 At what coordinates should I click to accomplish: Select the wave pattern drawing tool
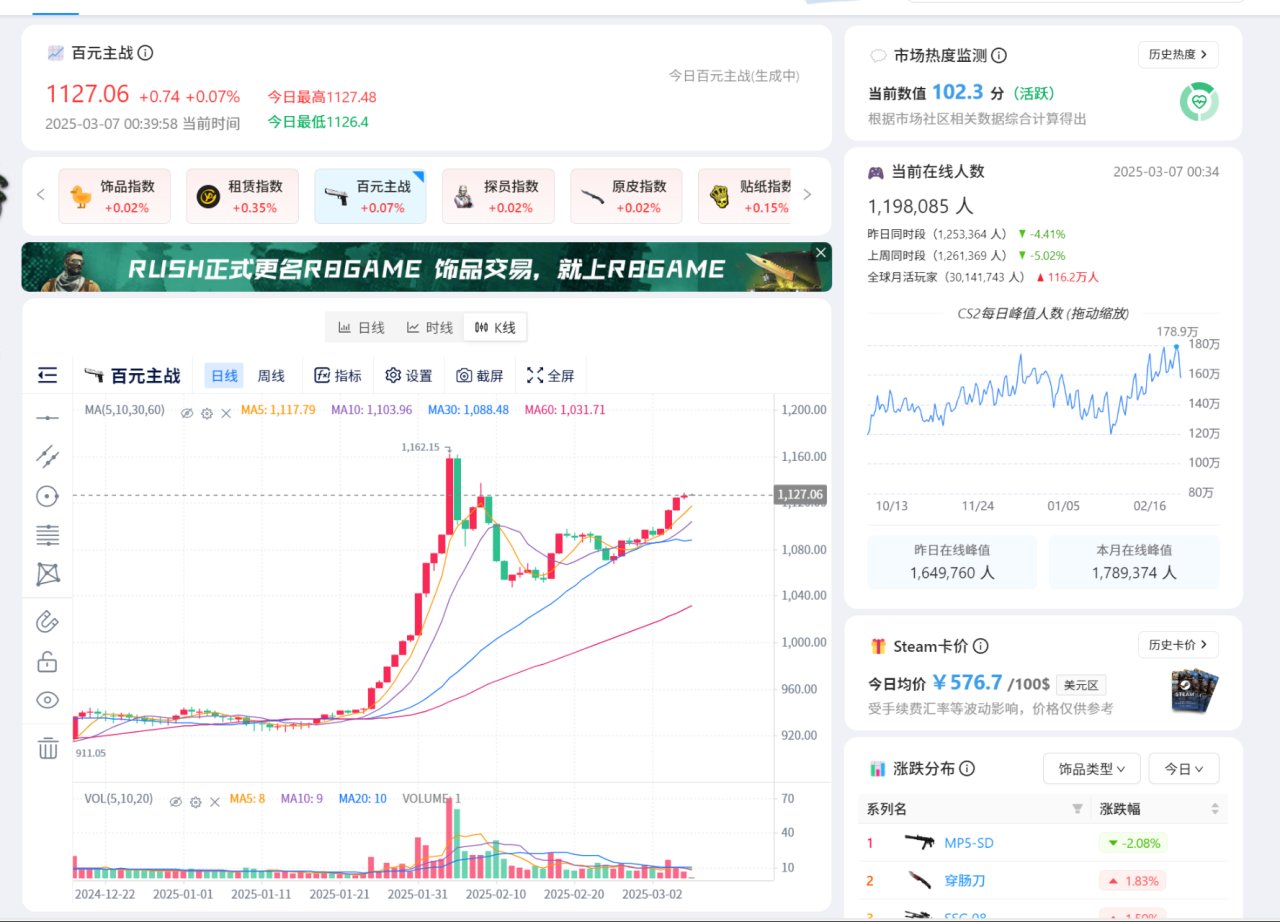47,574
